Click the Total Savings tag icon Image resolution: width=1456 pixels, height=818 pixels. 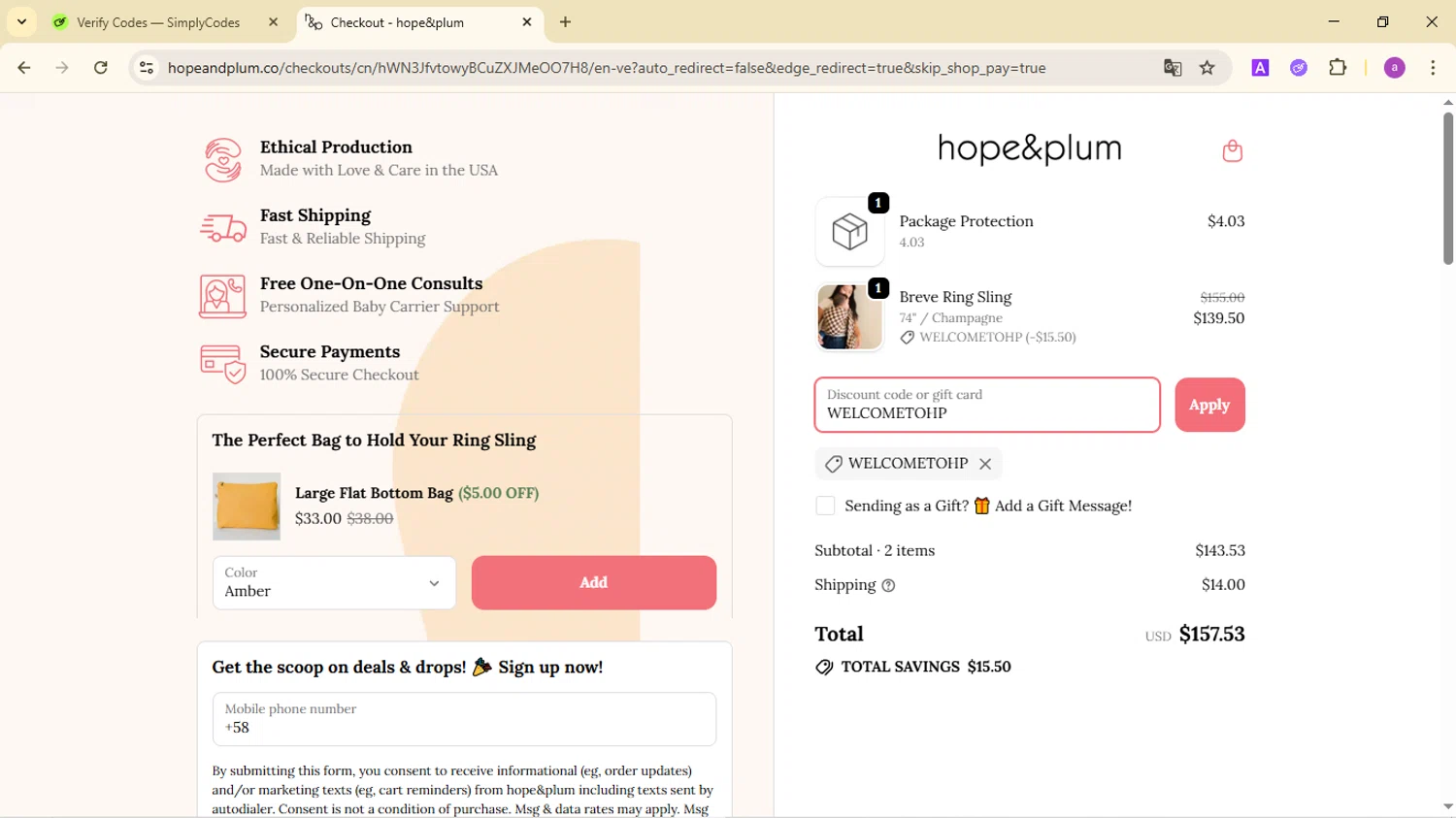[x=824, y=667]
